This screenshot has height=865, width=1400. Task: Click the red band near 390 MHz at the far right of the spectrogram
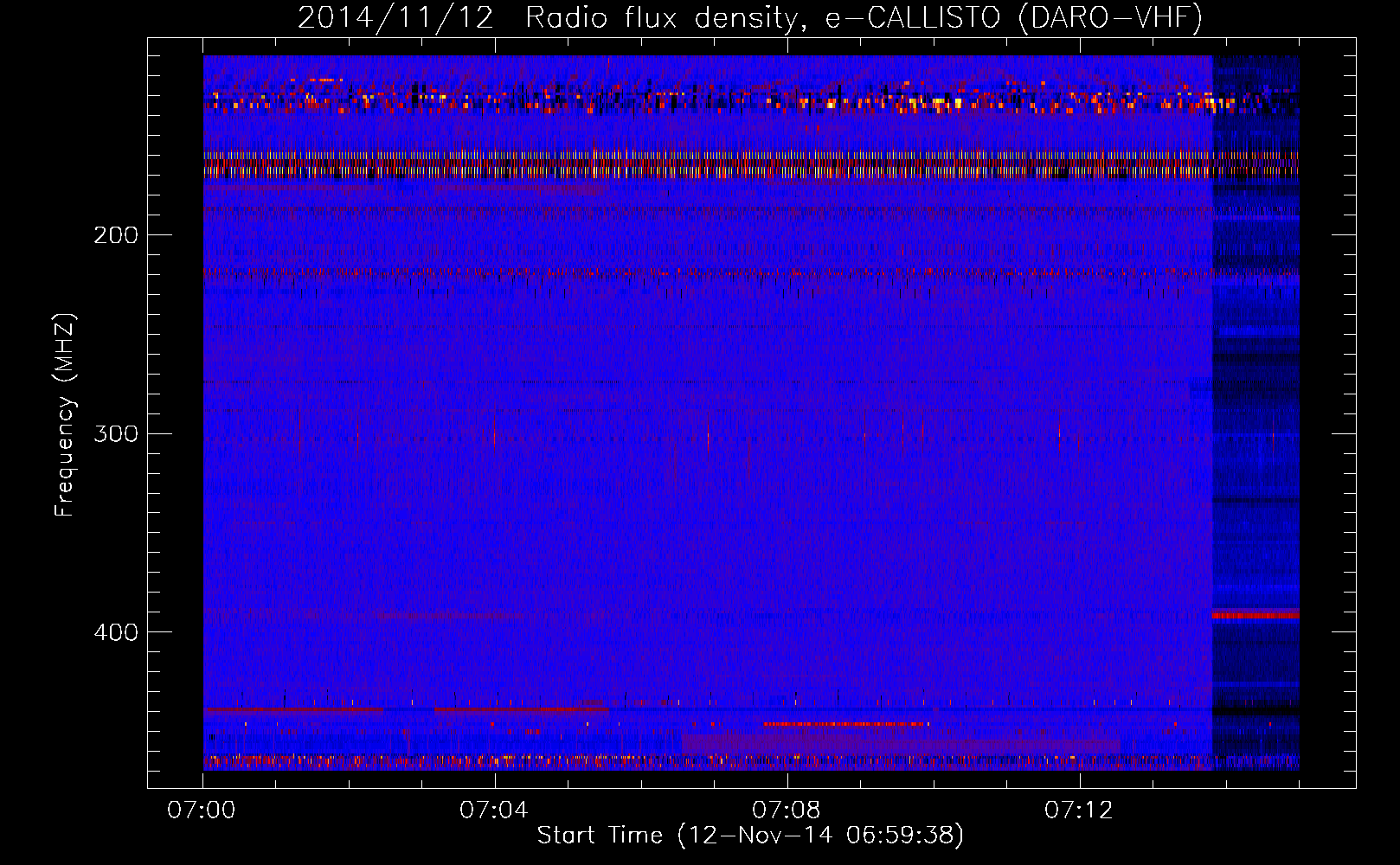pos(1256,615)
